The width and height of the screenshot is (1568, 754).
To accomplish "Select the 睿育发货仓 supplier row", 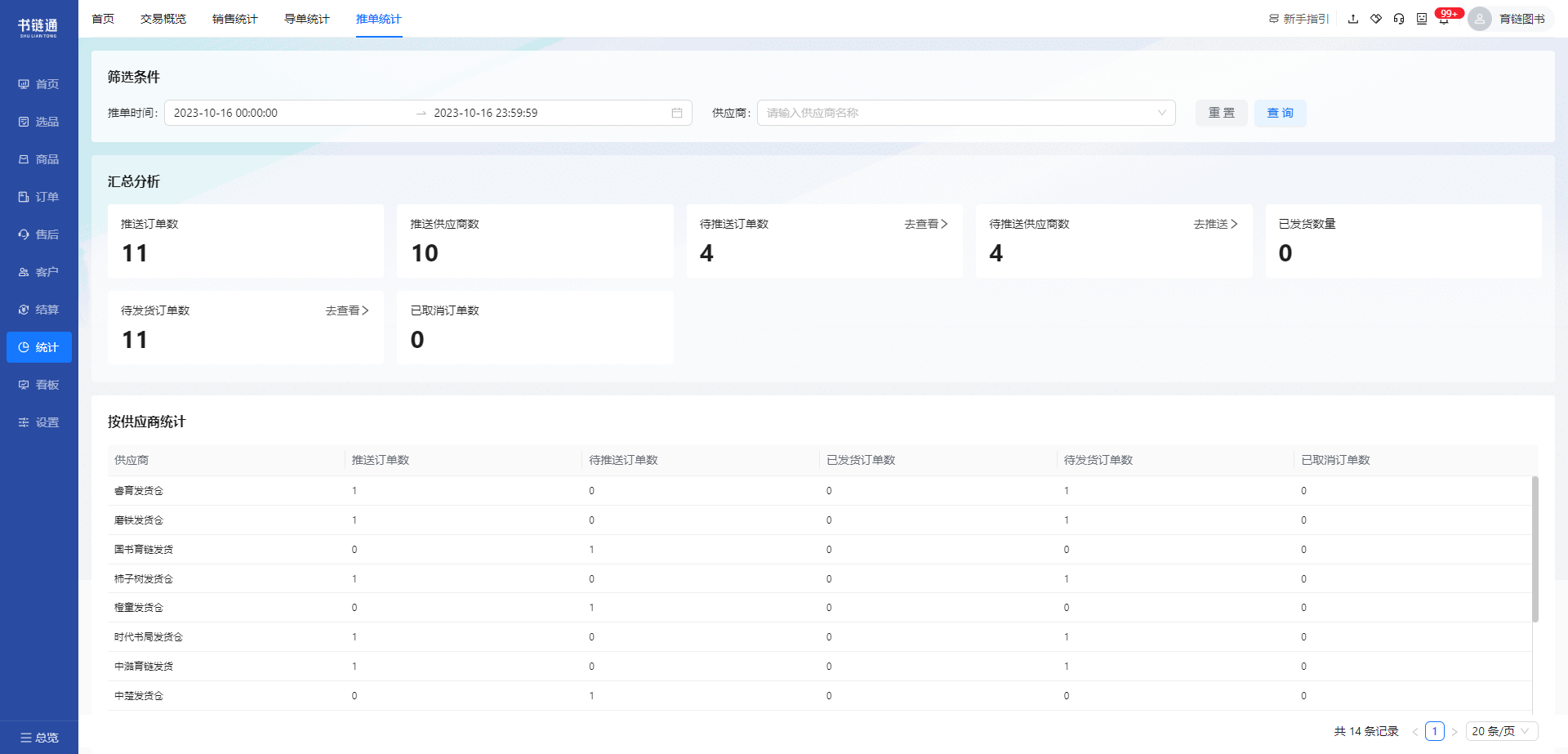I will [820, 491].
